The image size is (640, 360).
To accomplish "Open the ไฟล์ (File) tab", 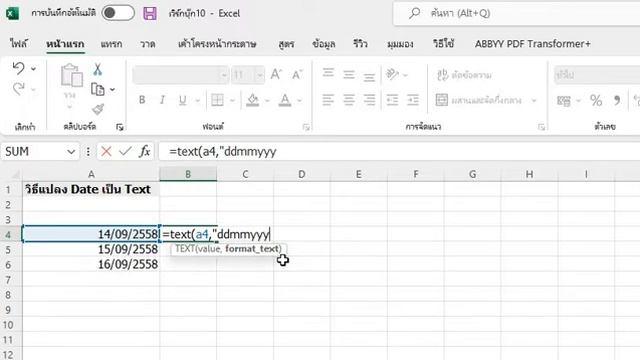I will [x=19, y=44].
